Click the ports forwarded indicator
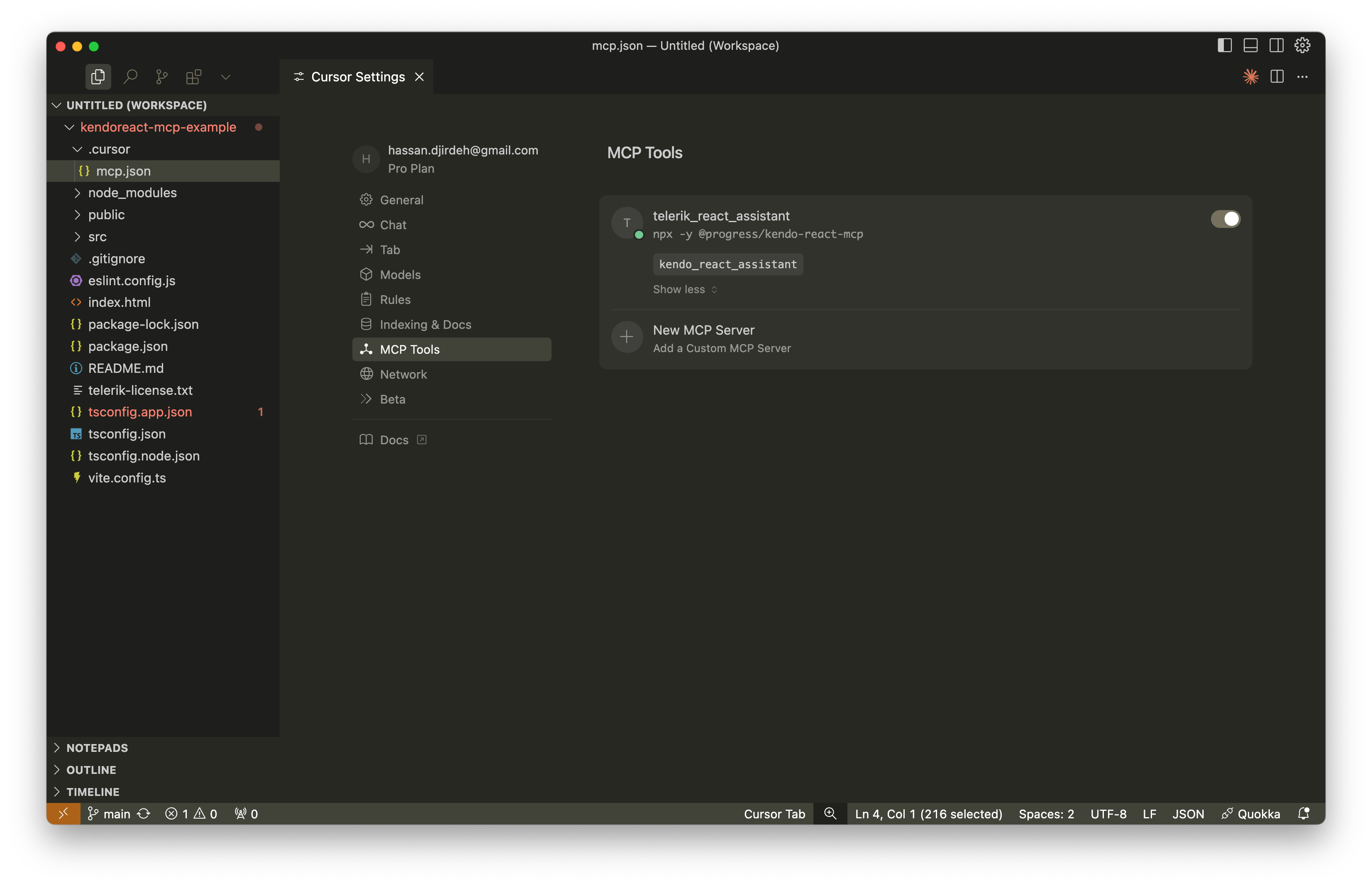 [246, 813]
